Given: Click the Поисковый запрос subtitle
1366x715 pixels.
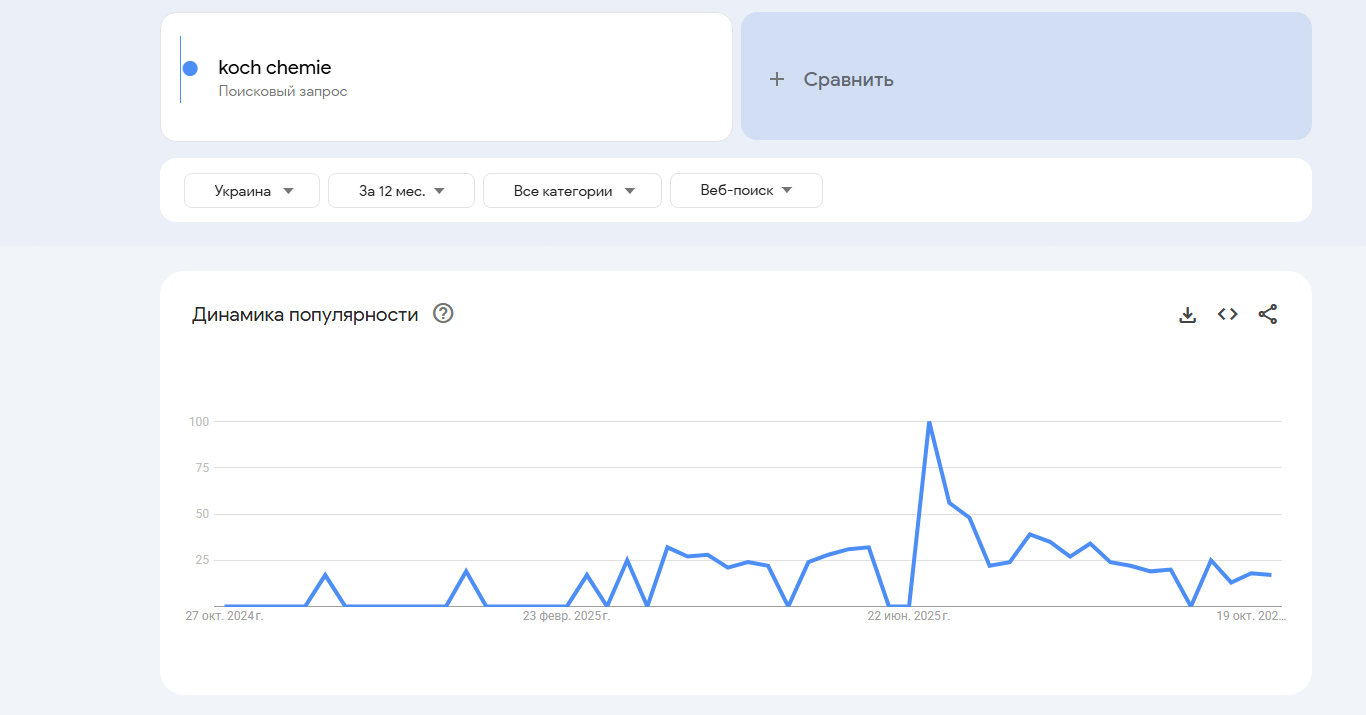Looking at the screenshot, I should [283, 92].
